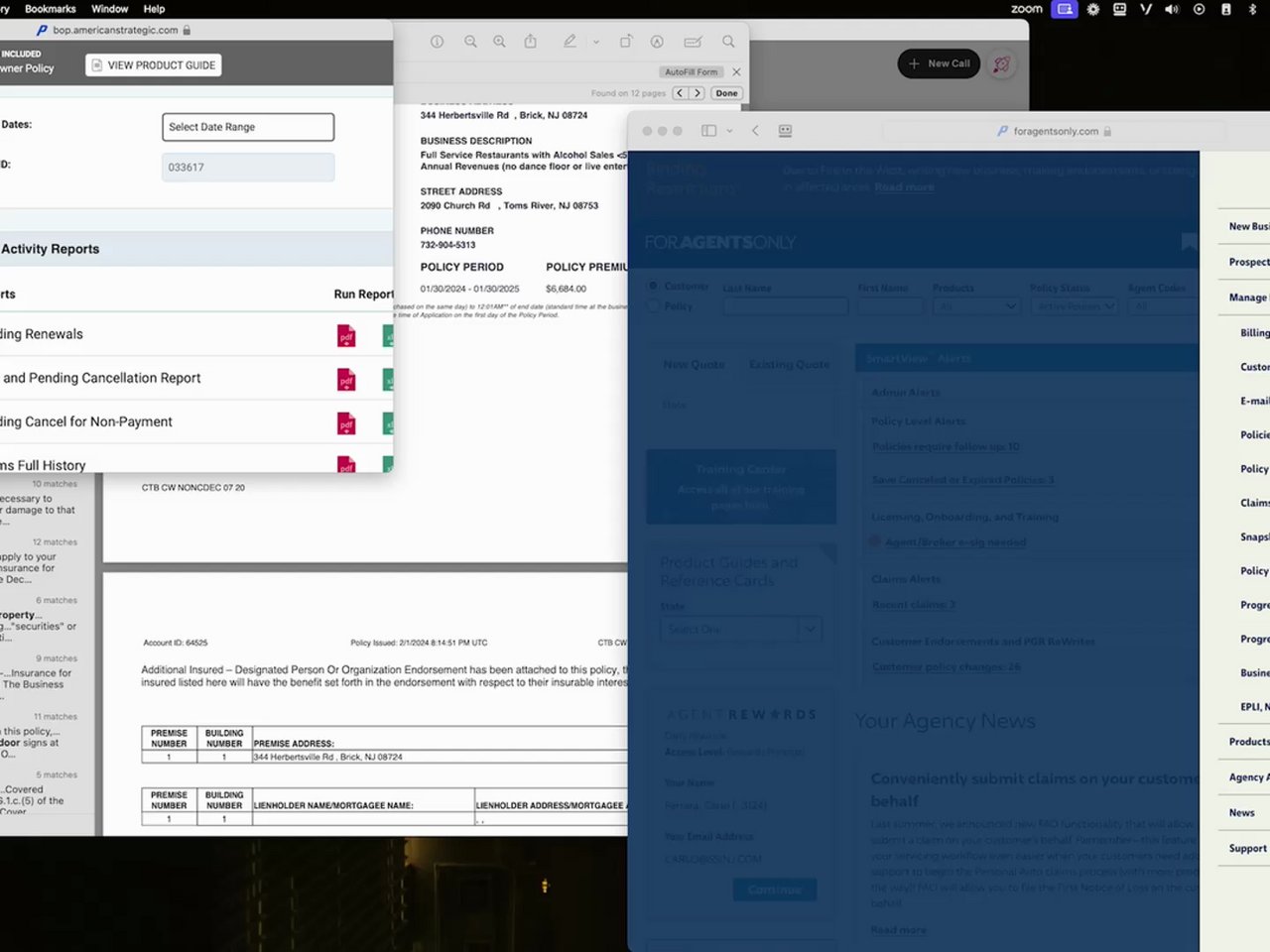This screenshot has height=952, width=1270.
Task: Zoom out in the PDF viewer toolbar
Action: (x=470, y=42)
